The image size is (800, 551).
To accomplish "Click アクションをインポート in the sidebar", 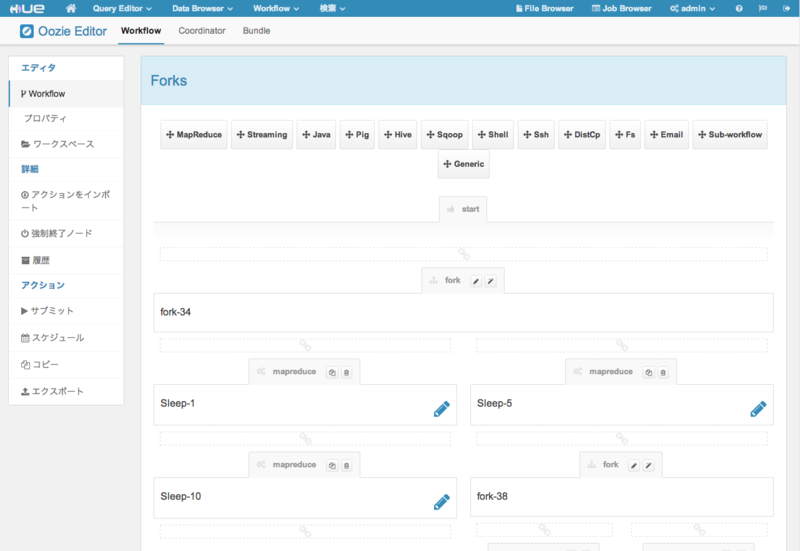I will [x=66, y=201].
